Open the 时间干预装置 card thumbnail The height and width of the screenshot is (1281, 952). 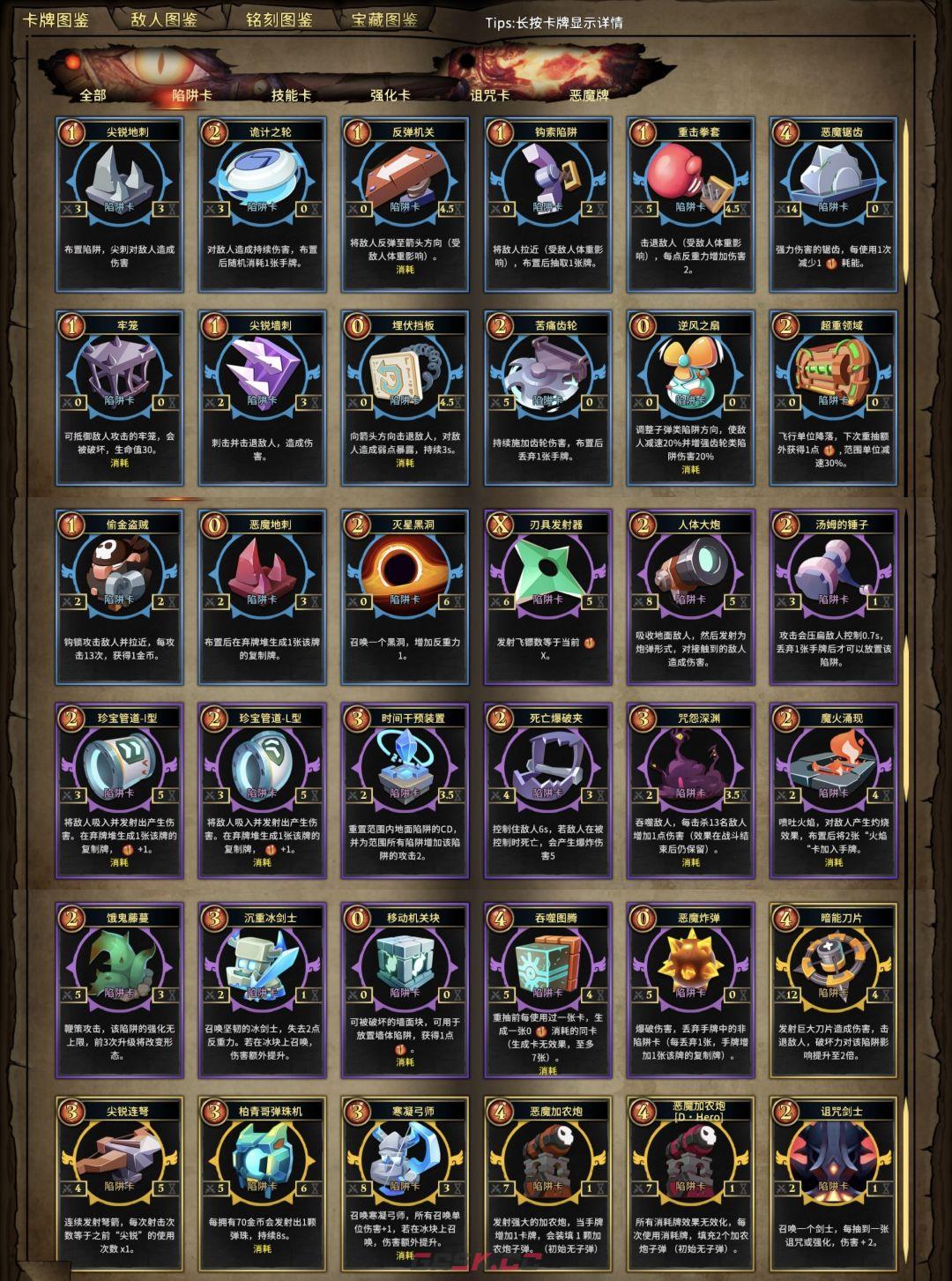pos(405,791)
